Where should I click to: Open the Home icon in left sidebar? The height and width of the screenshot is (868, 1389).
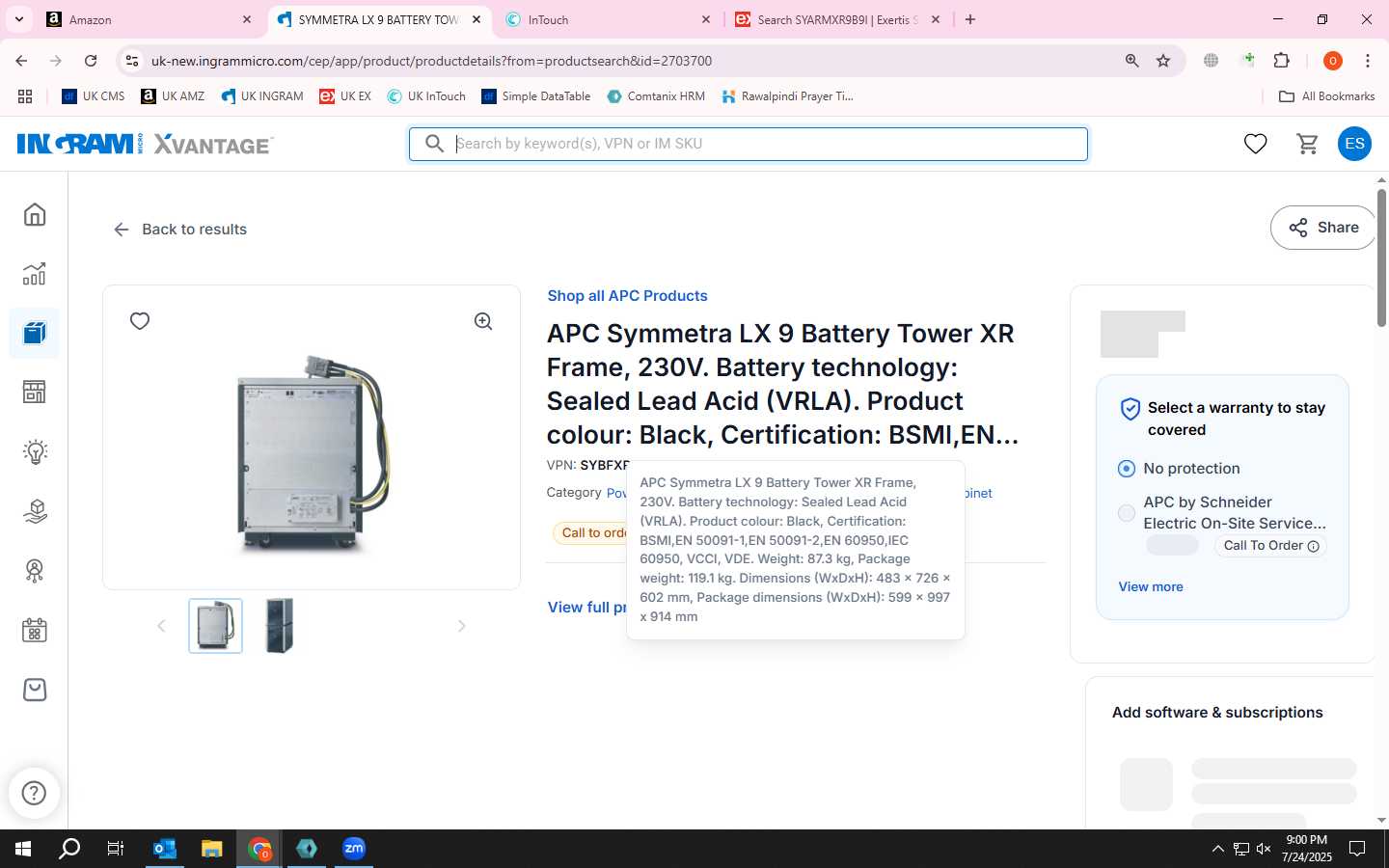35,214
